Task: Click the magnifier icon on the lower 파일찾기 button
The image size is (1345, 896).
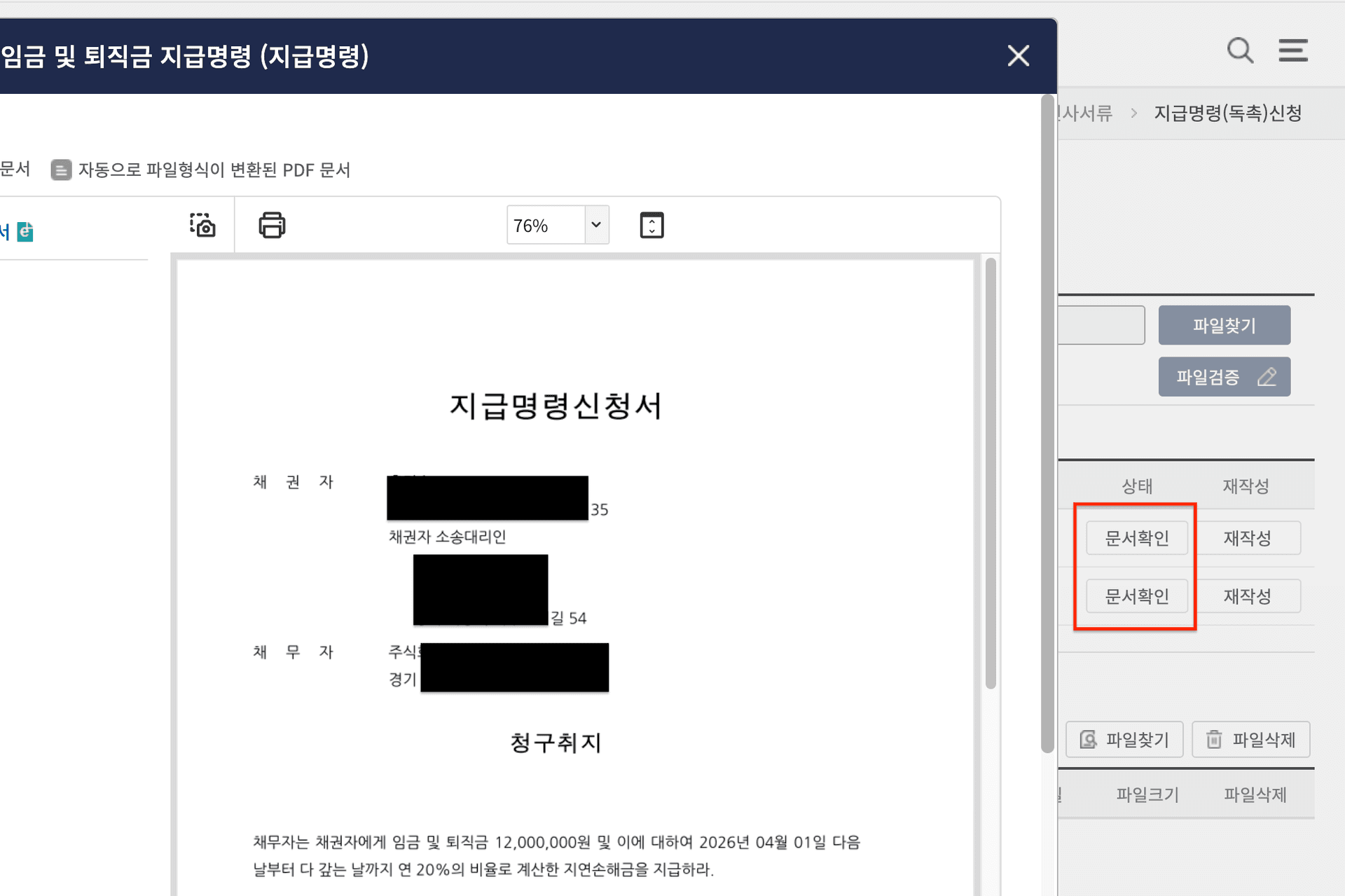Action: click(x=1087, y=739)
